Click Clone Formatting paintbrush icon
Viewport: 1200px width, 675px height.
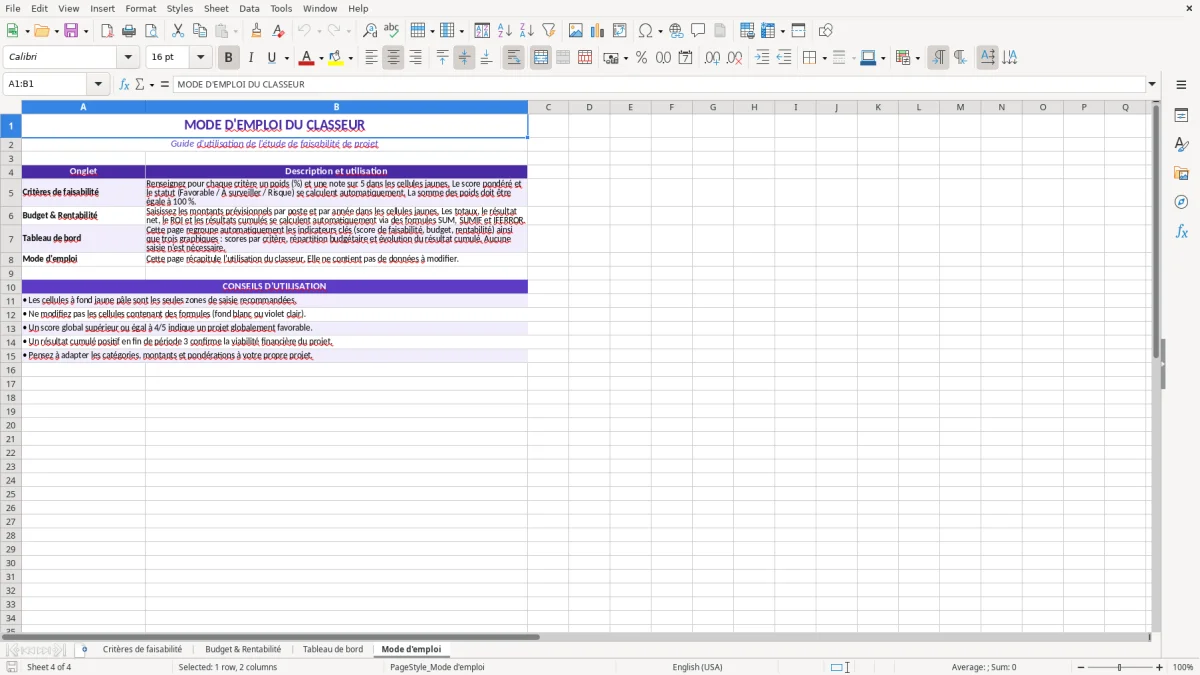click(x=257, y=31)
